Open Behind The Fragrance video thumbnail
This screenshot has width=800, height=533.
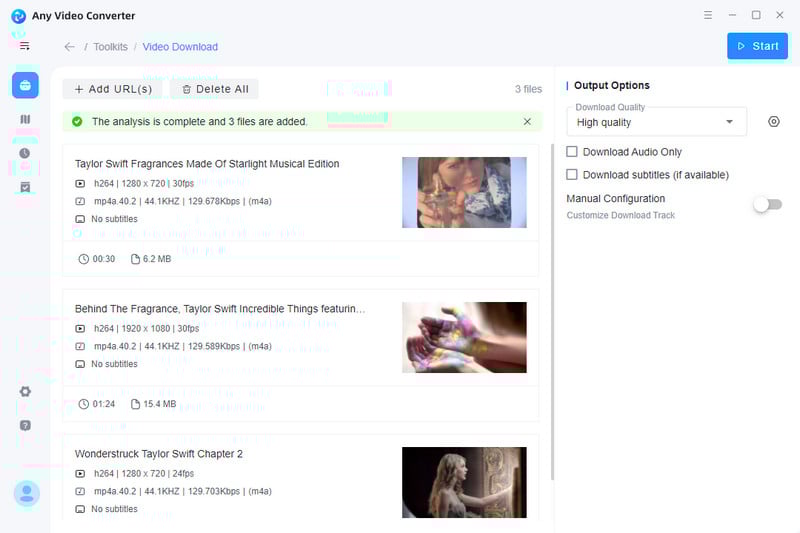click(464, 337)
